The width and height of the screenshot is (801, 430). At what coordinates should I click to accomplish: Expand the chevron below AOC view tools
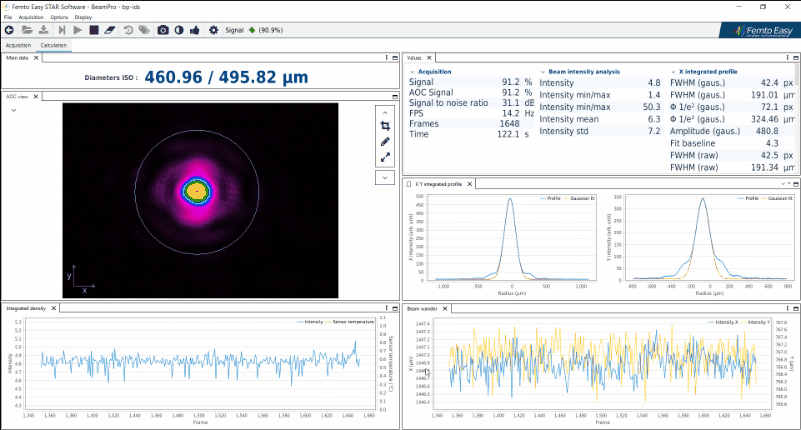point(385,177)
